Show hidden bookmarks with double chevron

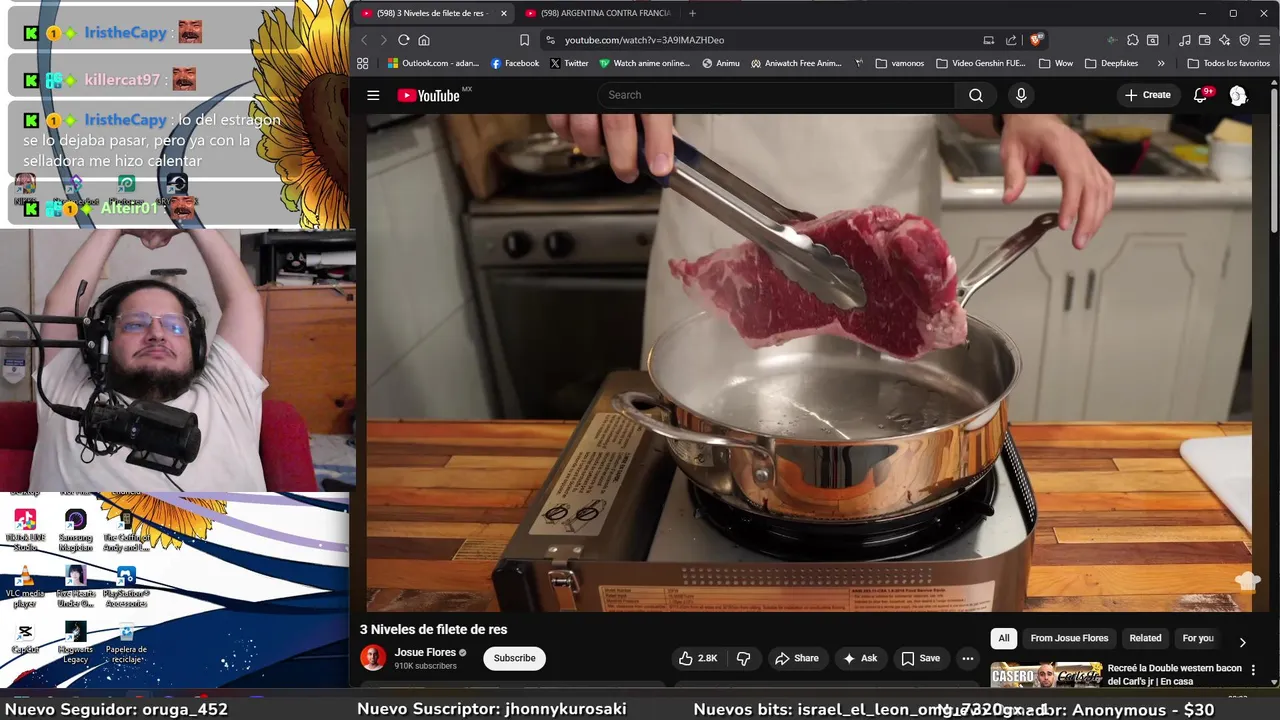pos(1161,63)
